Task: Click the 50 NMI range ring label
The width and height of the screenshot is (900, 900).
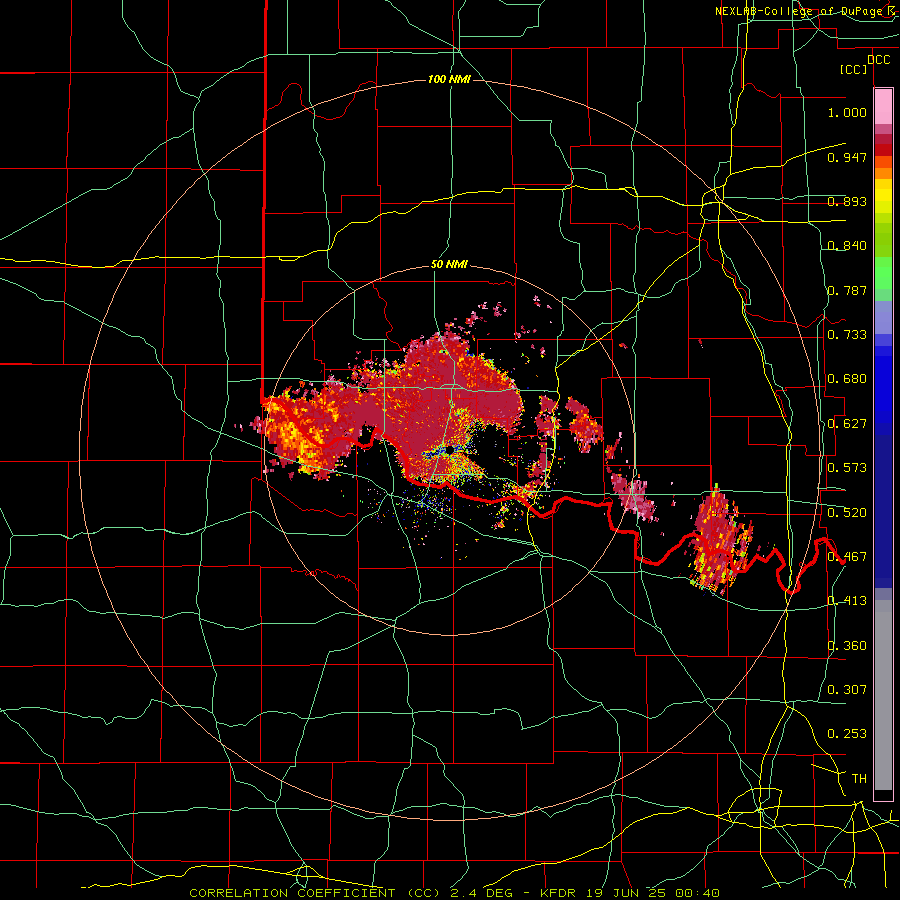Action: click(x=449, y=265)
